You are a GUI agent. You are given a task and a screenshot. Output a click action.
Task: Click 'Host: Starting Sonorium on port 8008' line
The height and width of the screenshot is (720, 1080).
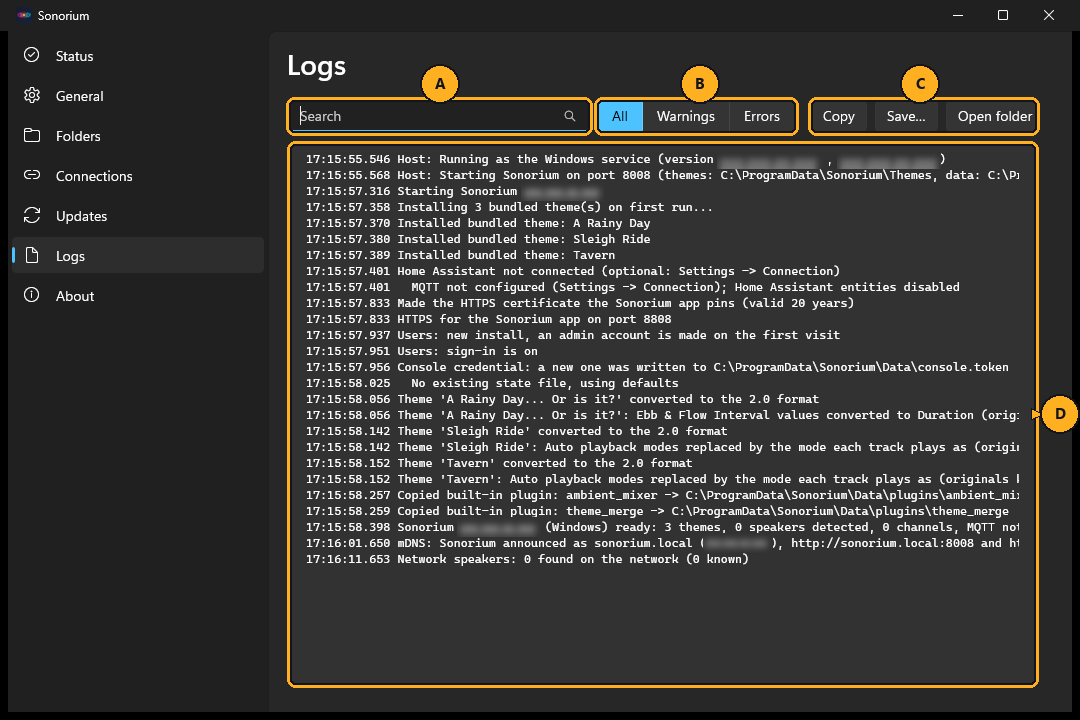662,175
